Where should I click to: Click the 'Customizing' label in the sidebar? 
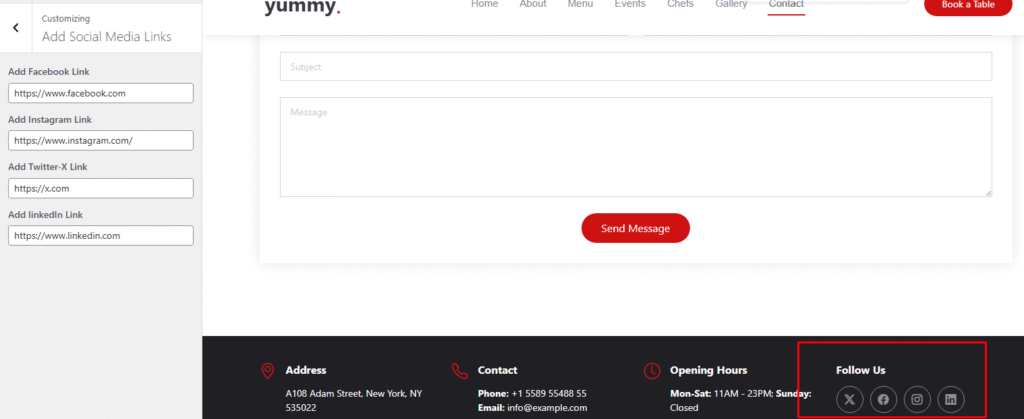click(x=66, y=19)
